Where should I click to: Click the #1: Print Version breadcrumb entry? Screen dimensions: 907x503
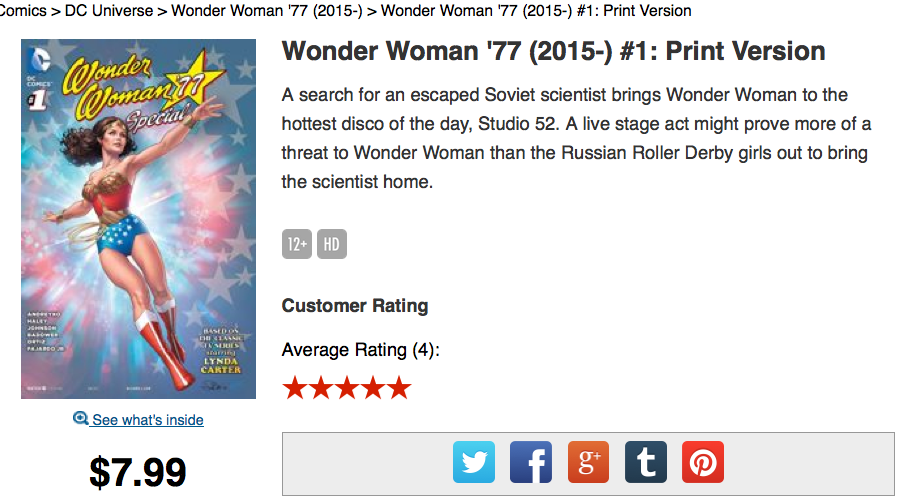[535, 11]
